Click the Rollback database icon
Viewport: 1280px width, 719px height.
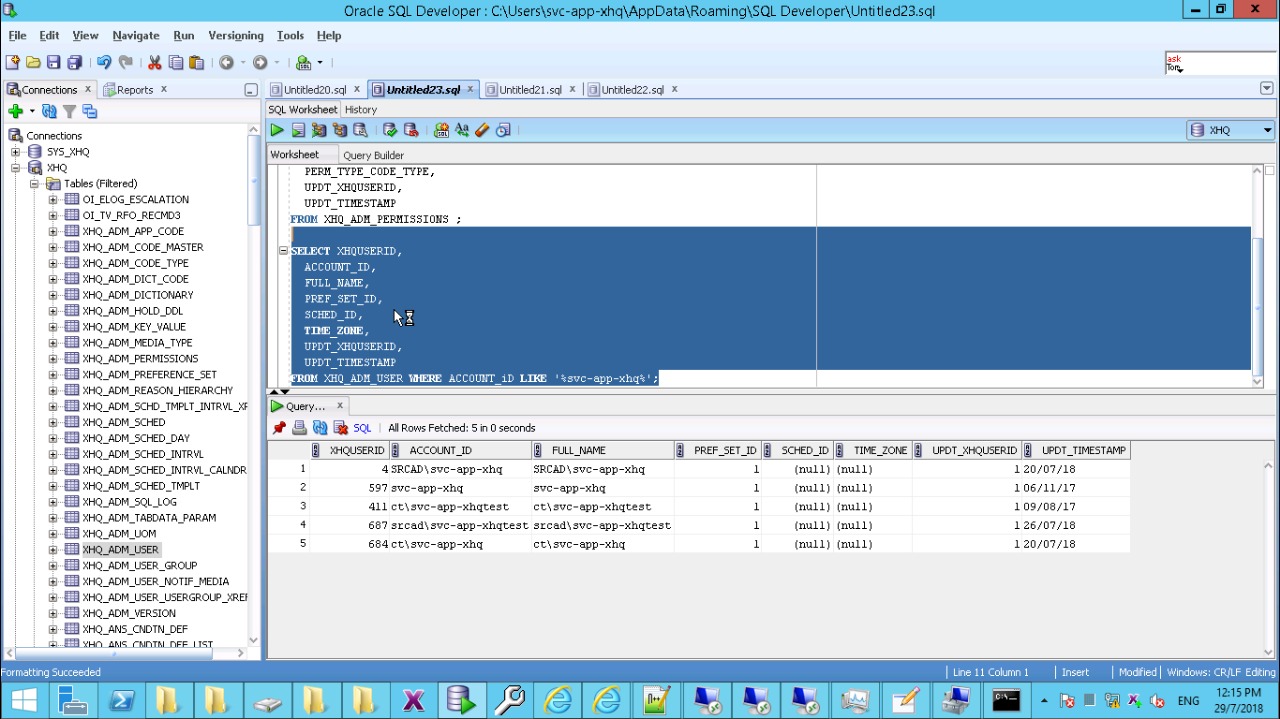(410, 130)
